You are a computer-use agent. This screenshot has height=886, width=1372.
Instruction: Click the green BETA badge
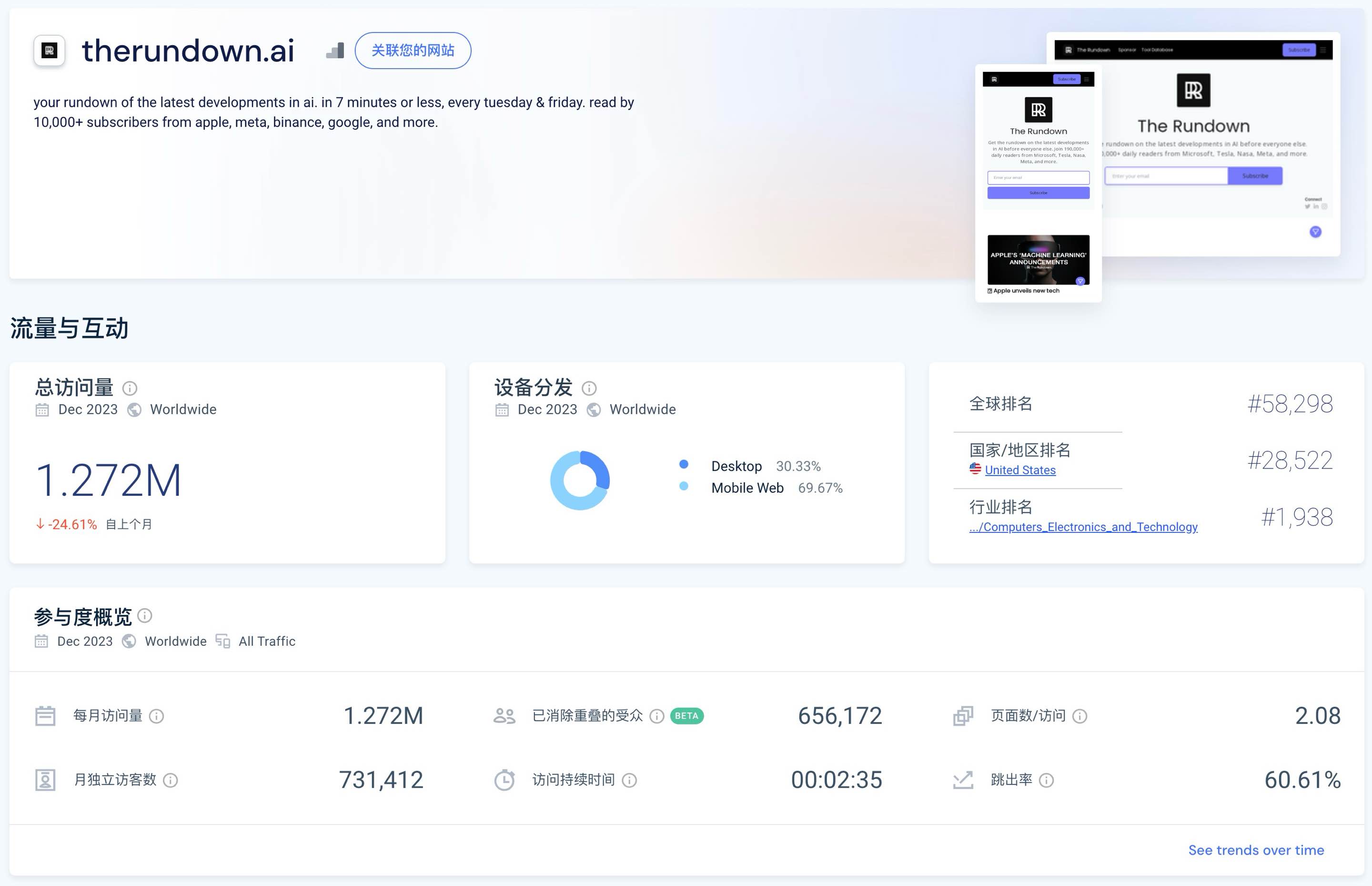[686, 716]
